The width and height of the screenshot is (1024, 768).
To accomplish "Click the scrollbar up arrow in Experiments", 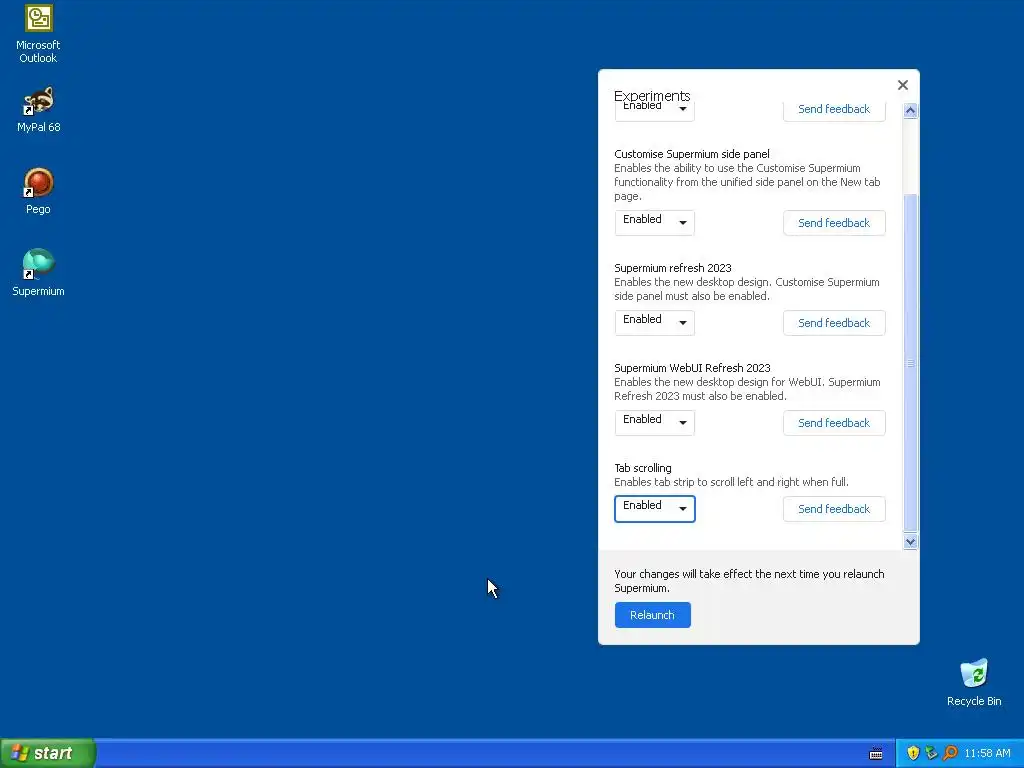I will (910, 111).
